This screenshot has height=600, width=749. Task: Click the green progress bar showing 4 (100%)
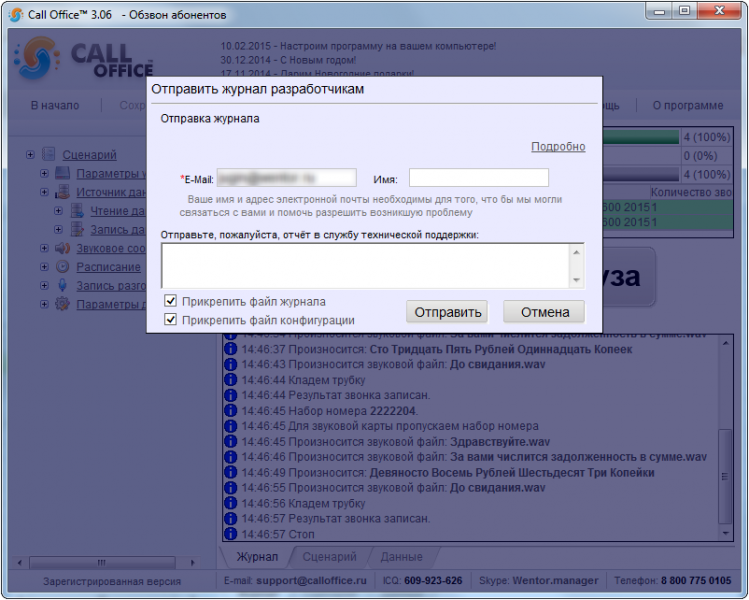[641, 137]
